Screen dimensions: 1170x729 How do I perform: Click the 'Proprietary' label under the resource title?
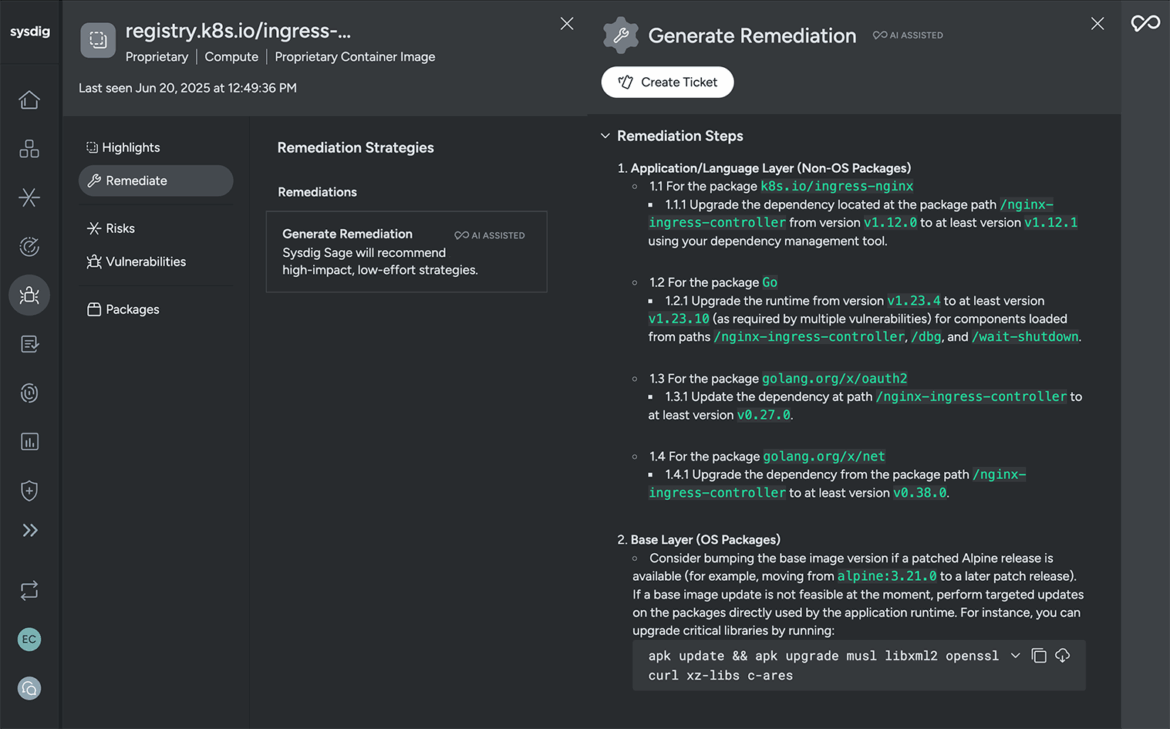point(157,57)
